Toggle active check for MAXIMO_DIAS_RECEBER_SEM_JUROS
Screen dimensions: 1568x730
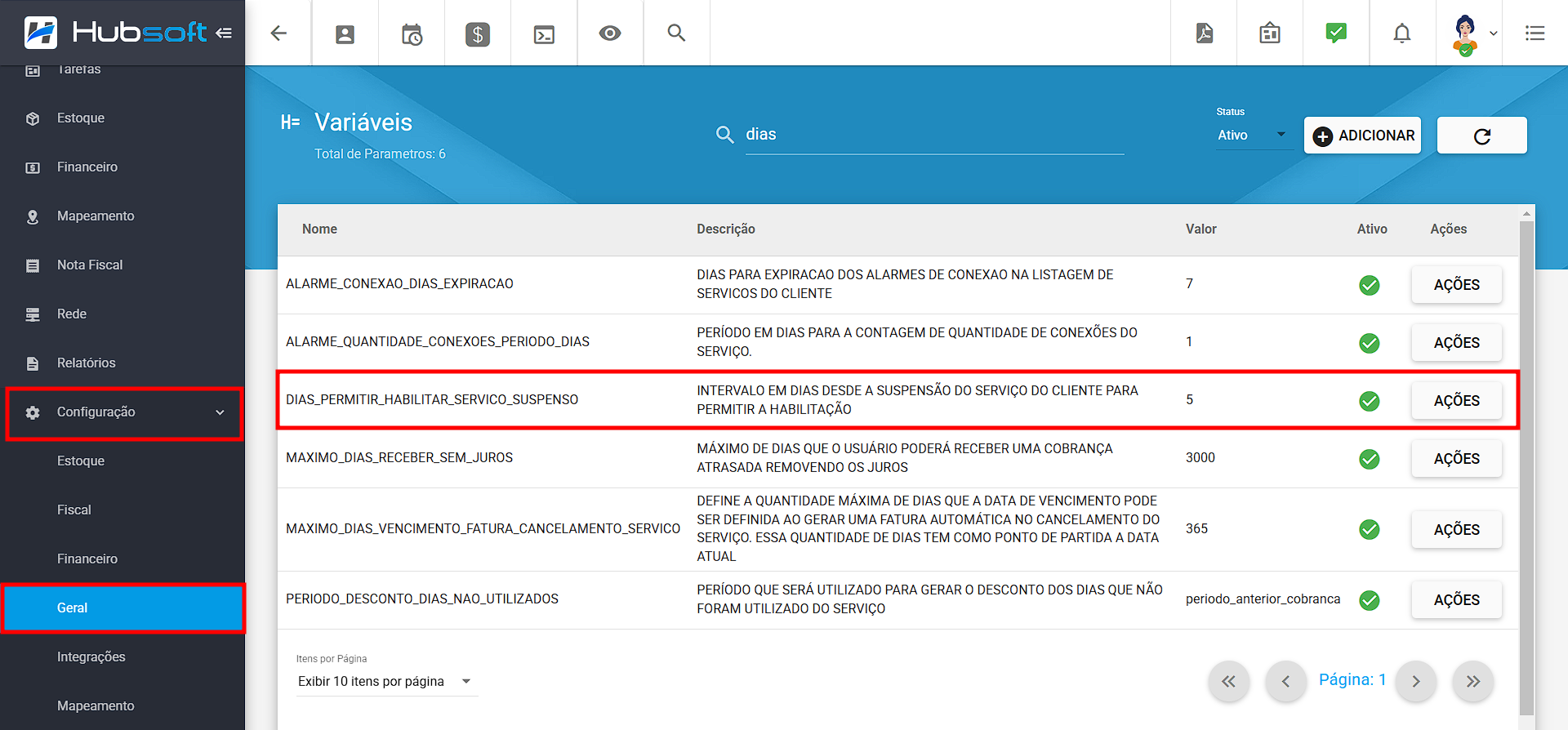tap(1370, 459)
